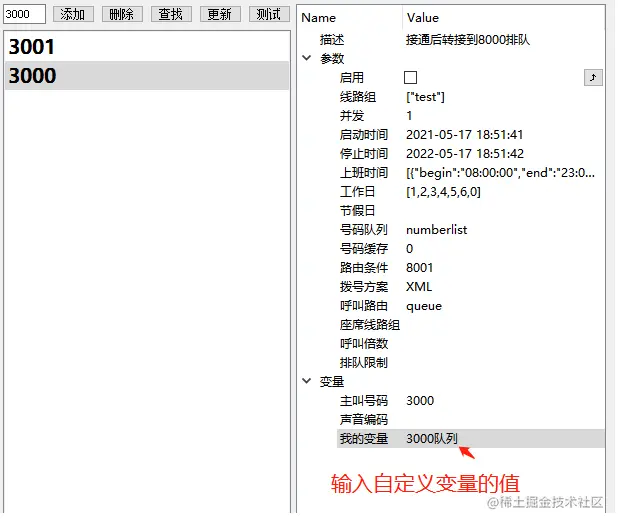Click the 添加 button
Screen dimensions: 618x524
pos(73,15)
